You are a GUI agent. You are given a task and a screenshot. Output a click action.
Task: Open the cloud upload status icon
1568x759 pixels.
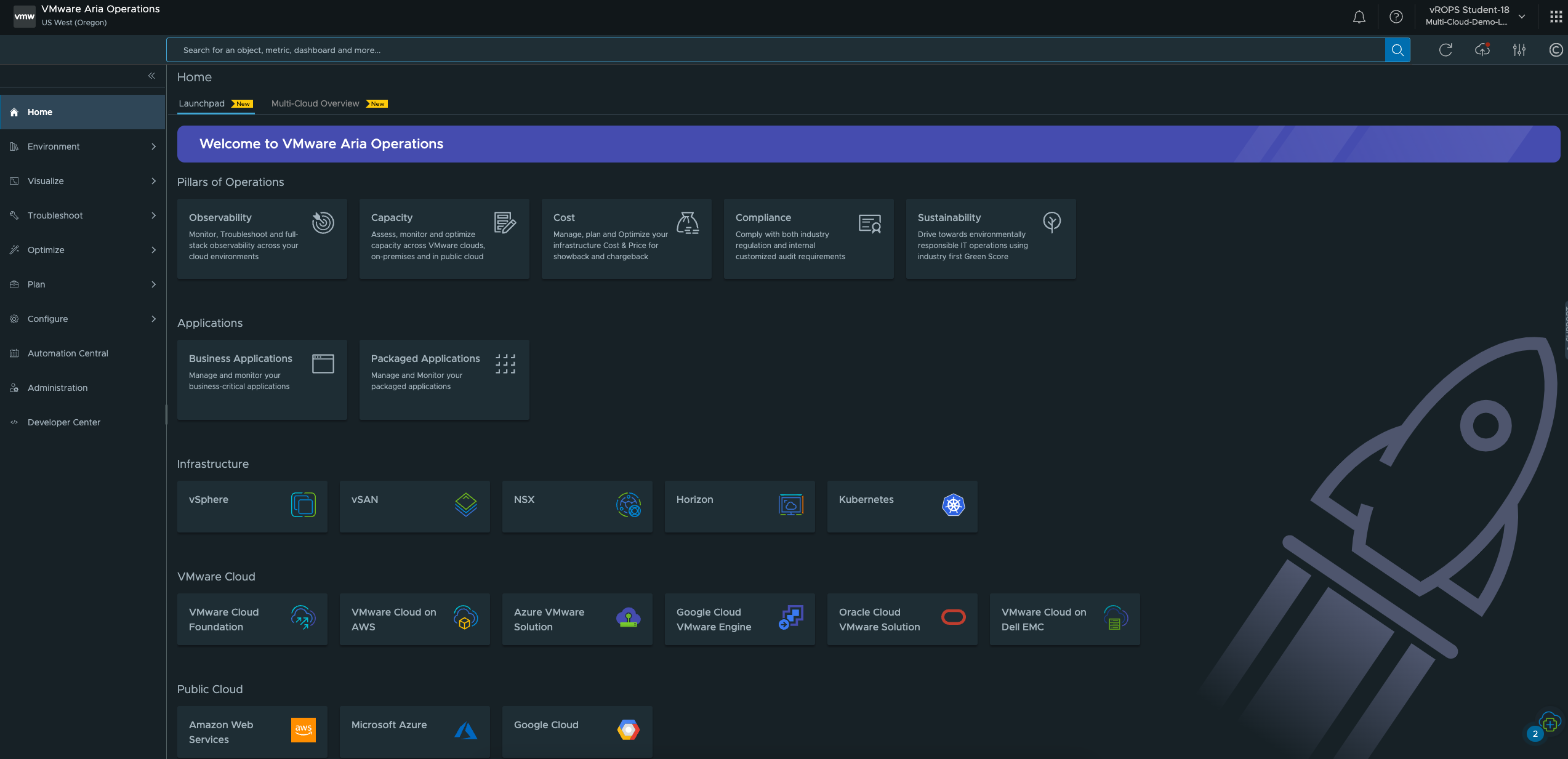[1482, 50]
